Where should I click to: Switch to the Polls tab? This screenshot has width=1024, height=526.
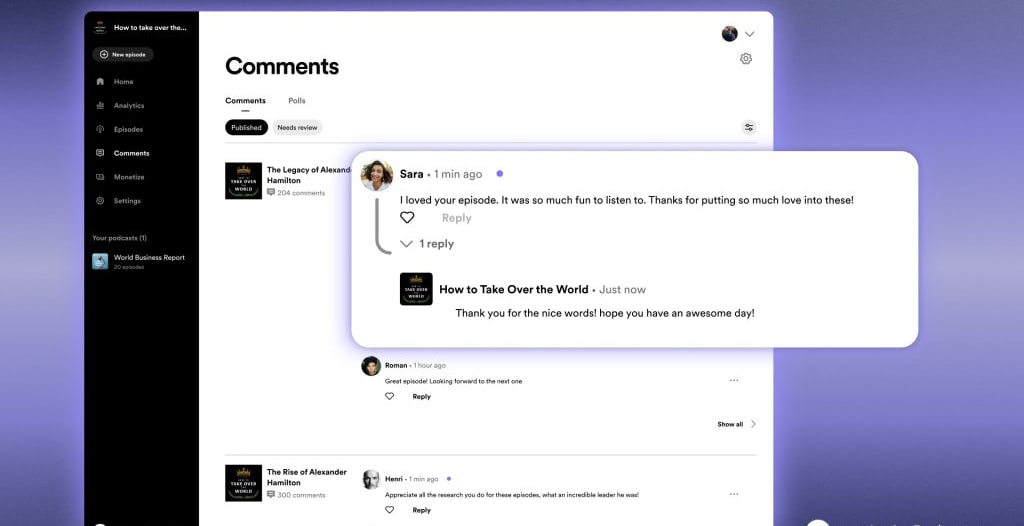pyautogui.click(x=297, y=101)
